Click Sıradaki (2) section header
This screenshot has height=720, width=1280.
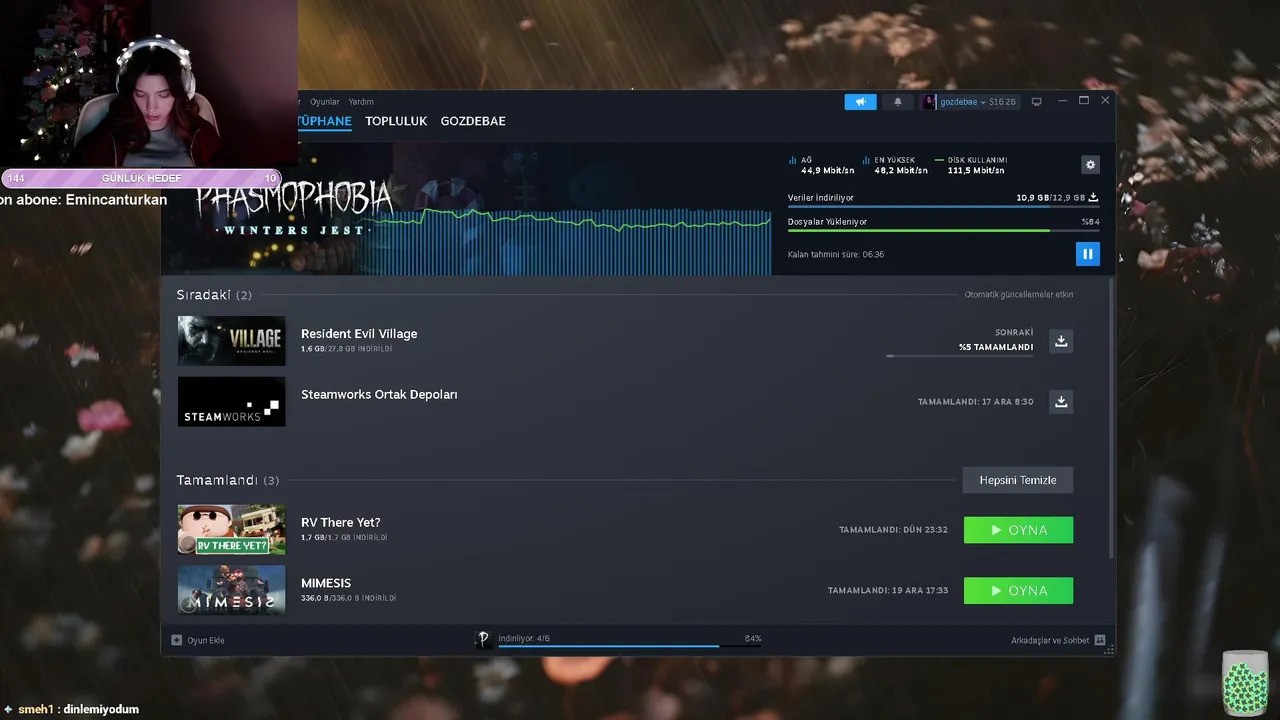[214, 295]
